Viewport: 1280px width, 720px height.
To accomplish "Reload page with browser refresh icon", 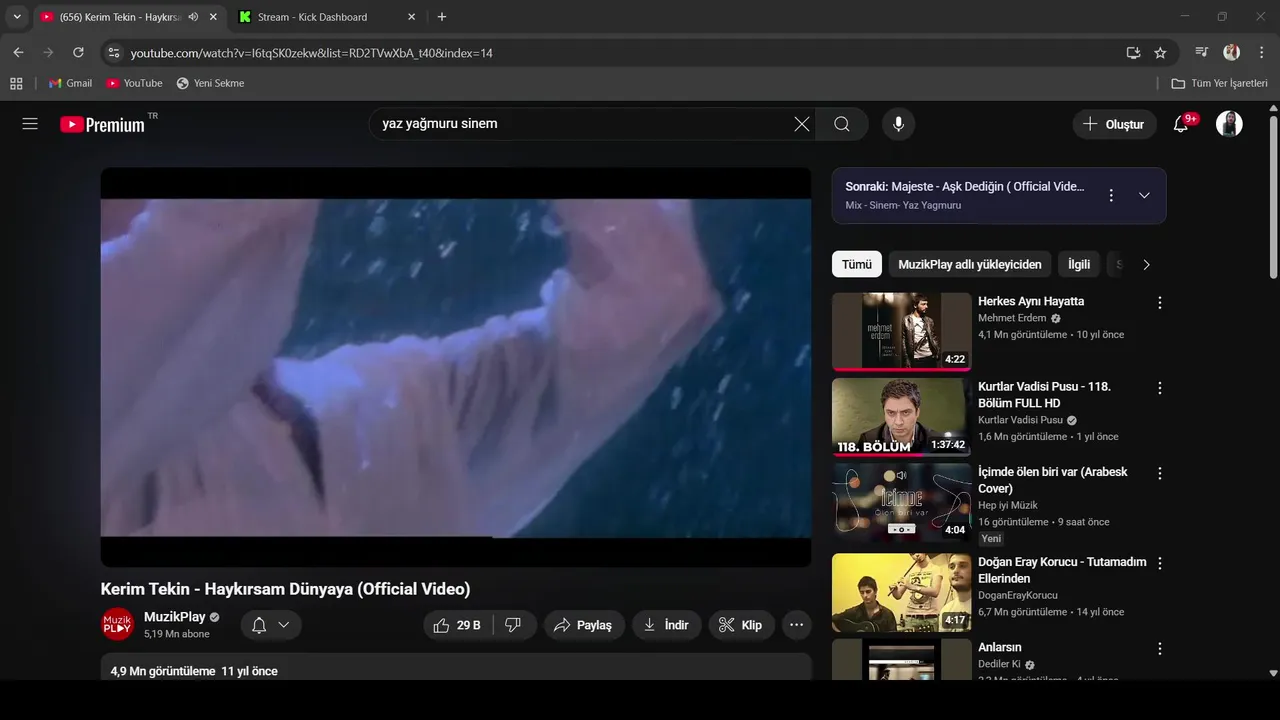I will [78, 52].
